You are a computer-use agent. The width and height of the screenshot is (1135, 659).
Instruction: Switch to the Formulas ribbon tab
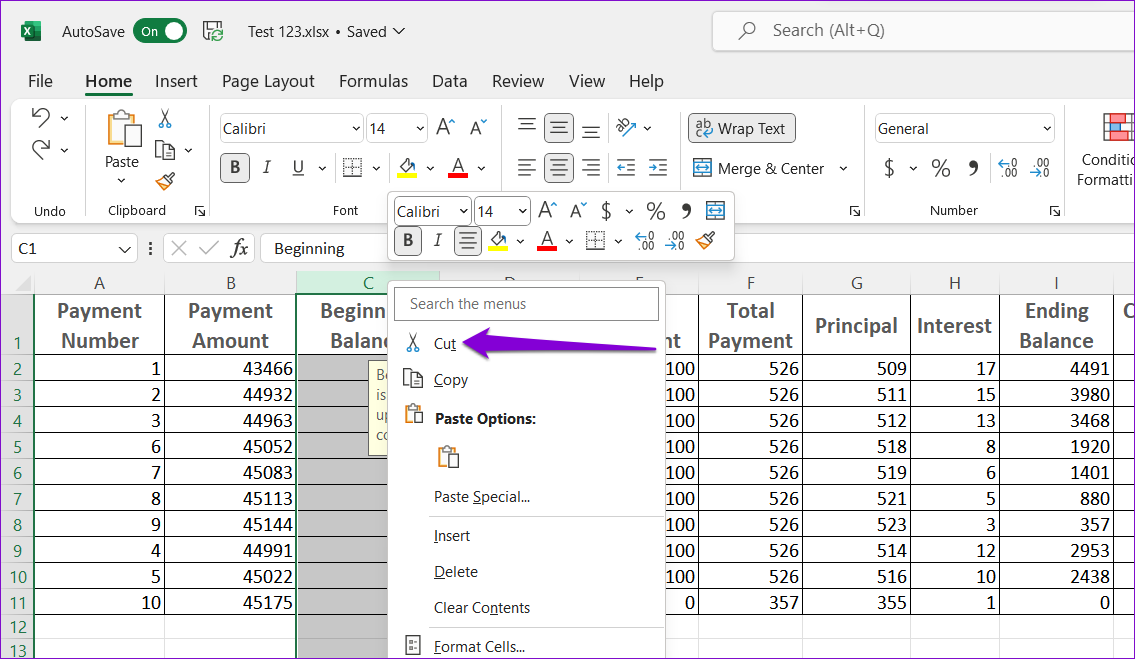point(373,81)
